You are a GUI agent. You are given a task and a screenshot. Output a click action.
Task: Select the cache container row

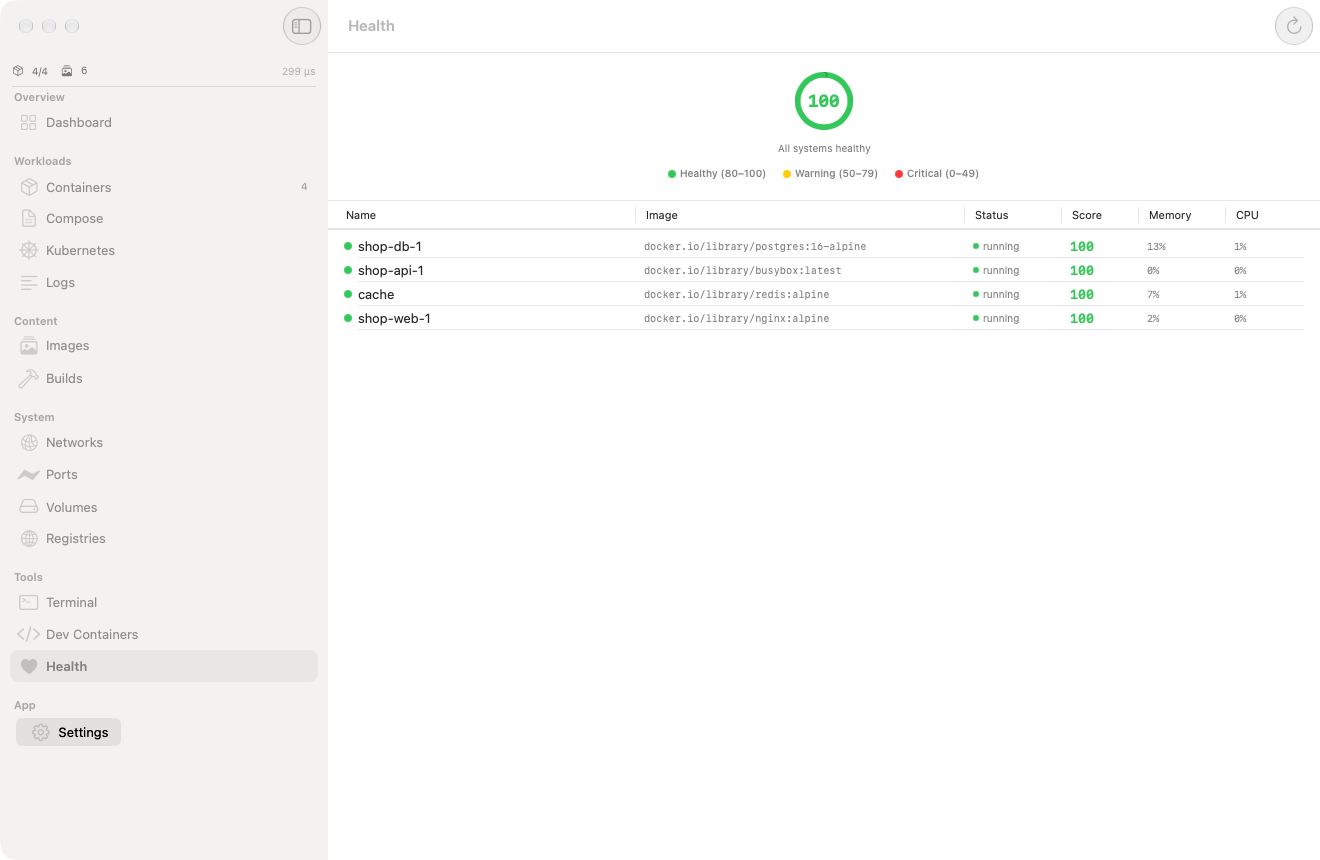pos(824,294)
